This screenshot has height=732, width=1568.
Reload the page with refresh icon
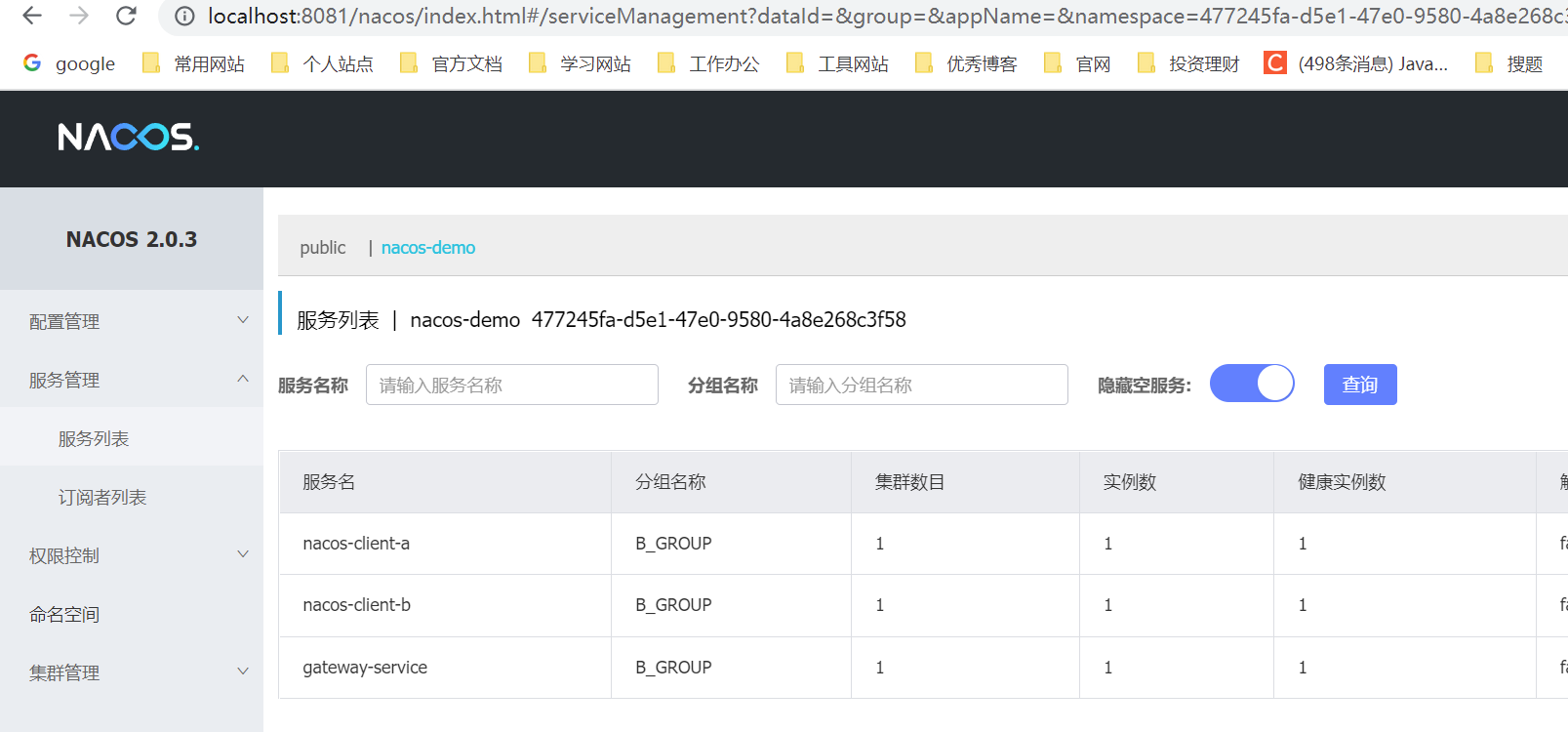(x=126, y=16)
